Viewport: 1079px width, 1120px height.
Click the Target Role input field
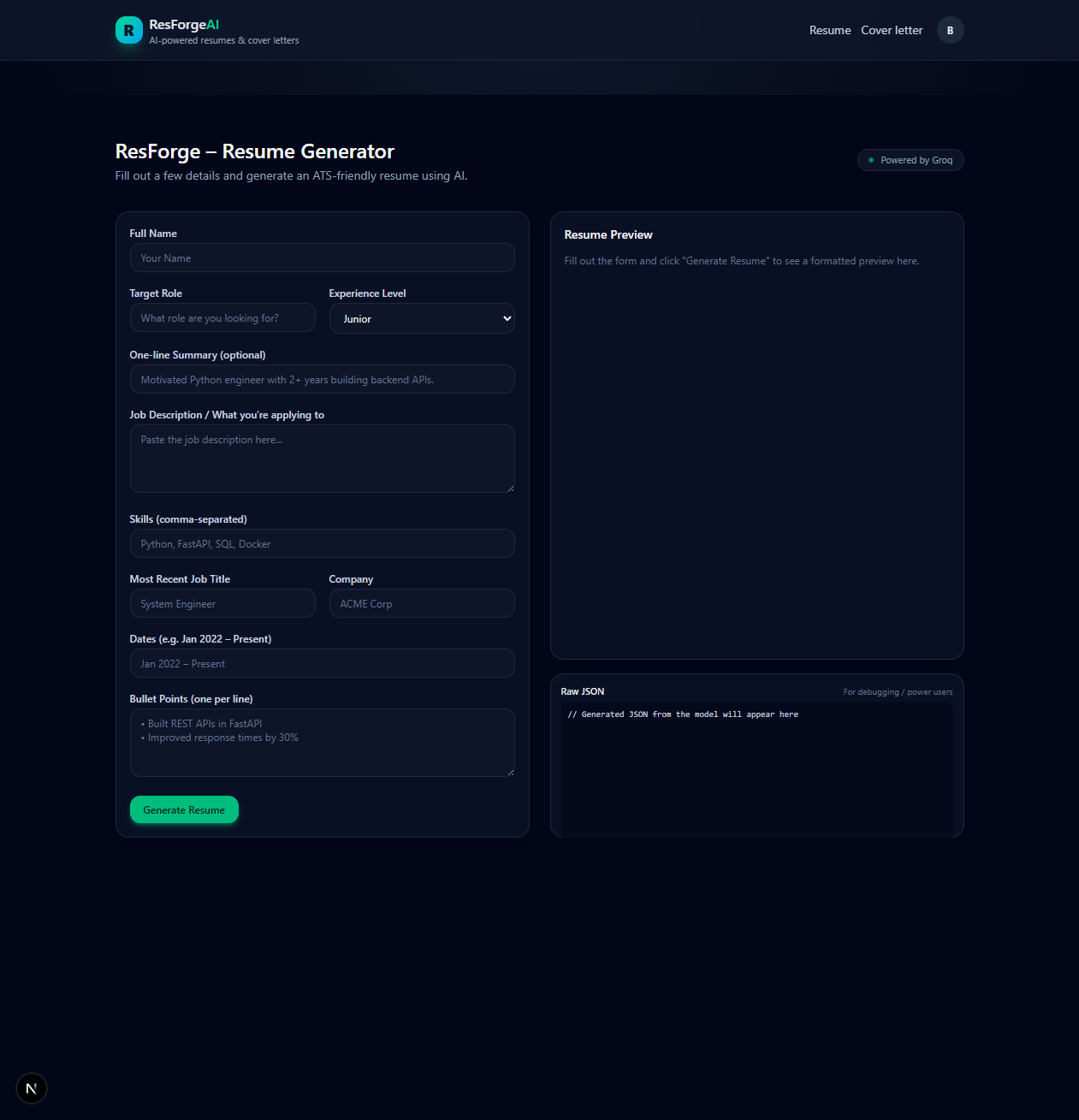coord(222,317)
